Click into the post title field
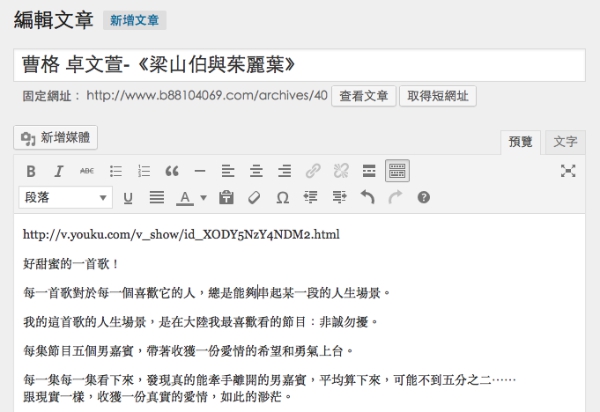Screen dimensions: 600x412 click(299, 65)
